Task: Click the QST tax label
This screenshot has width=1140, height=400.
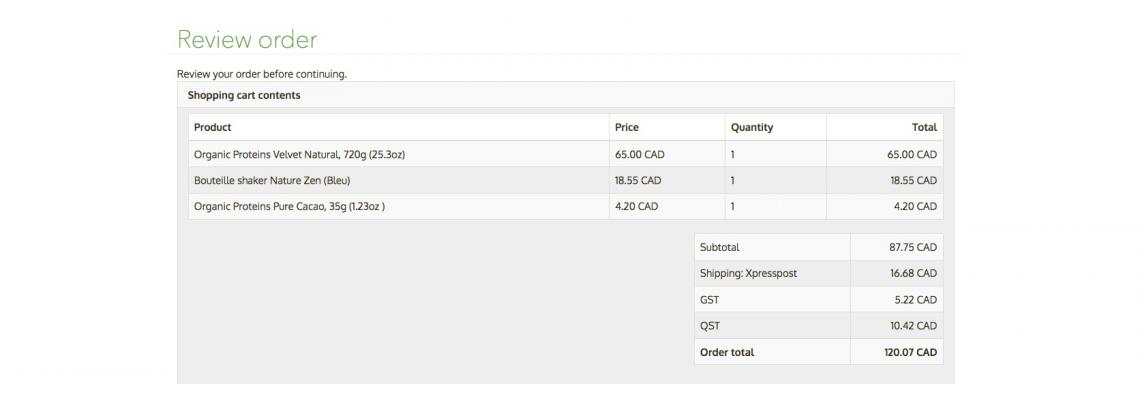Action: [x=709, y=325]
